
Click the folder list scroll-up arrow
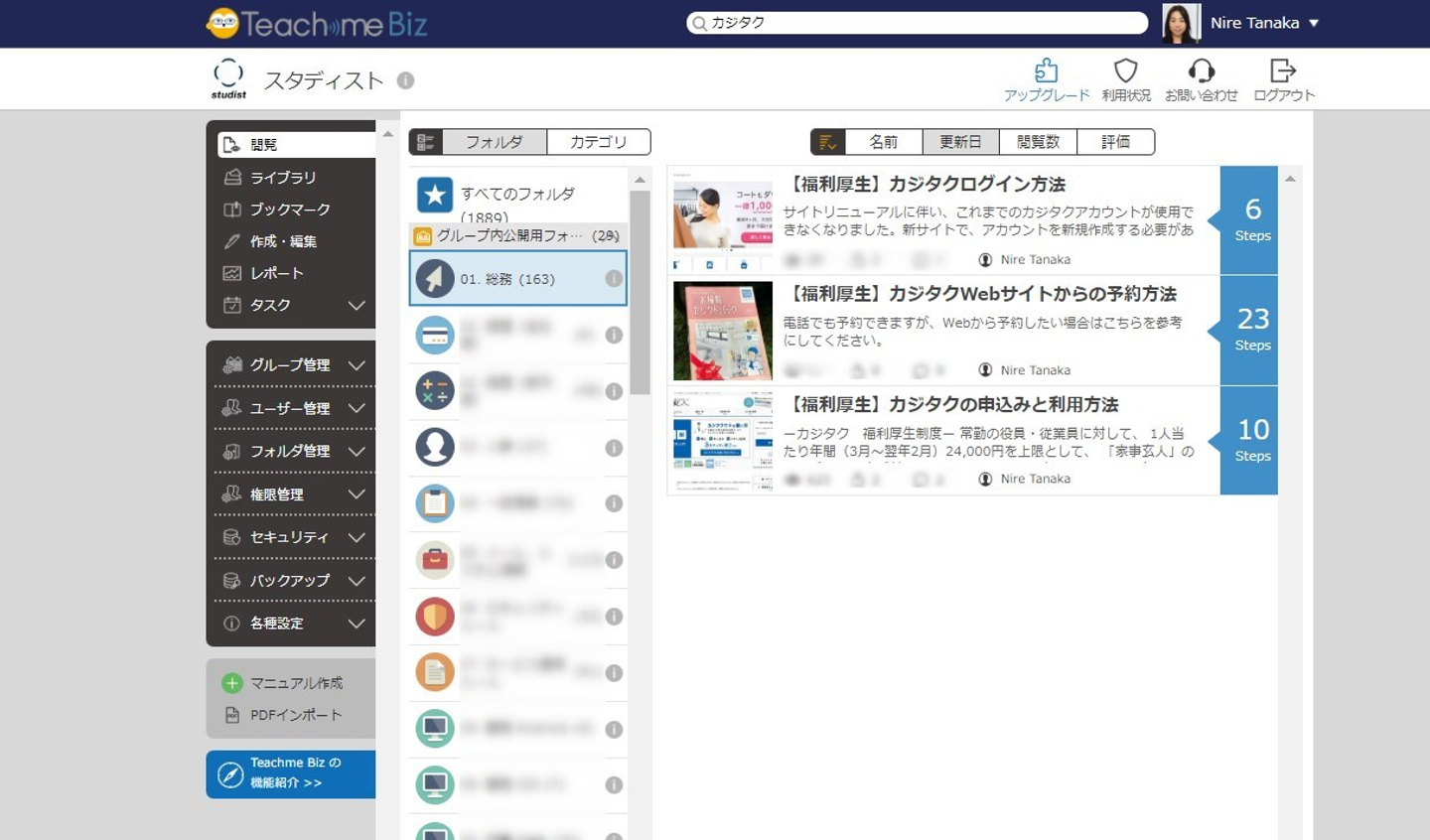641,180
